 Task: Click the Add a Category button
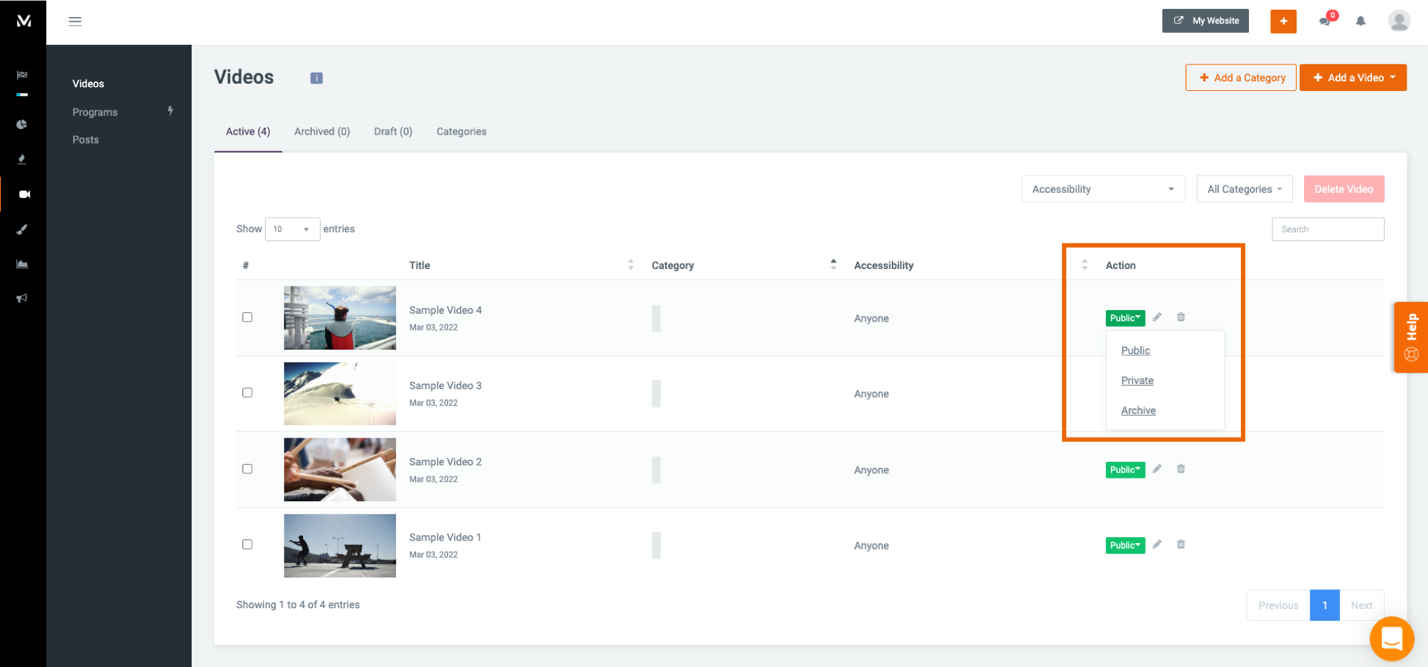[1240, 77]
